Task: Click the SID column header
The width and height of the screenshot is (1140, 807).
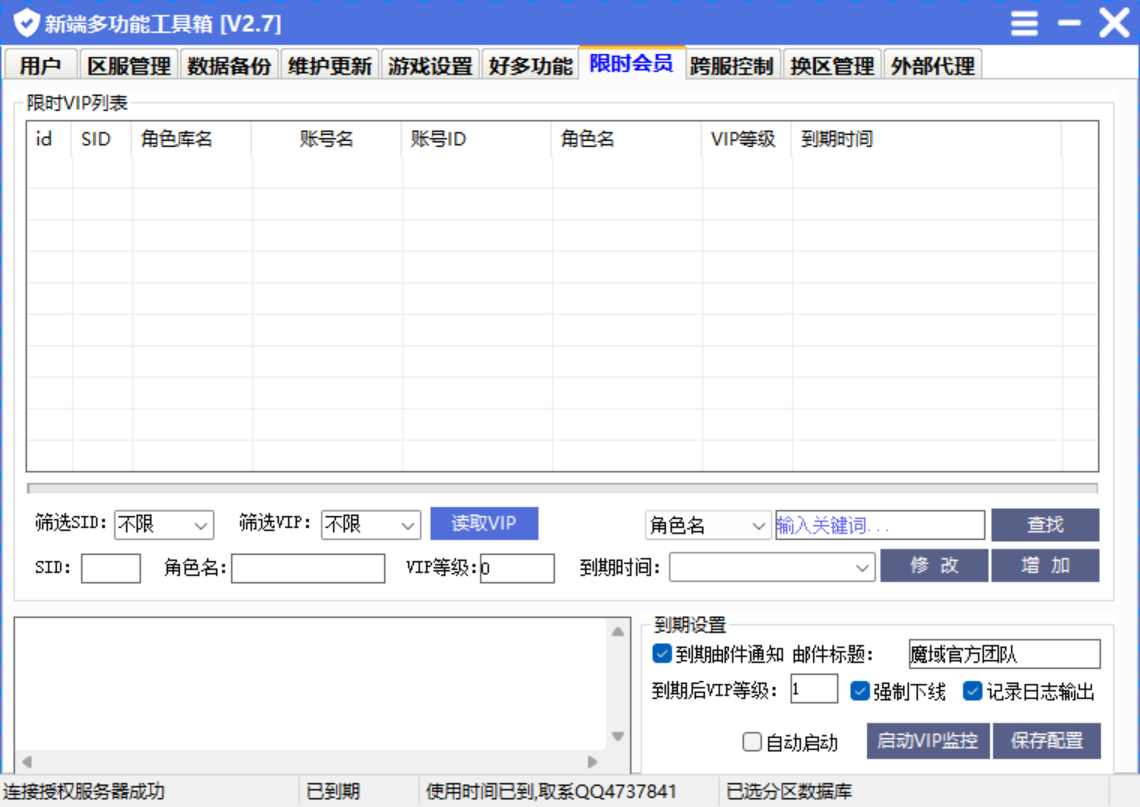Action: tap(102, 139)
